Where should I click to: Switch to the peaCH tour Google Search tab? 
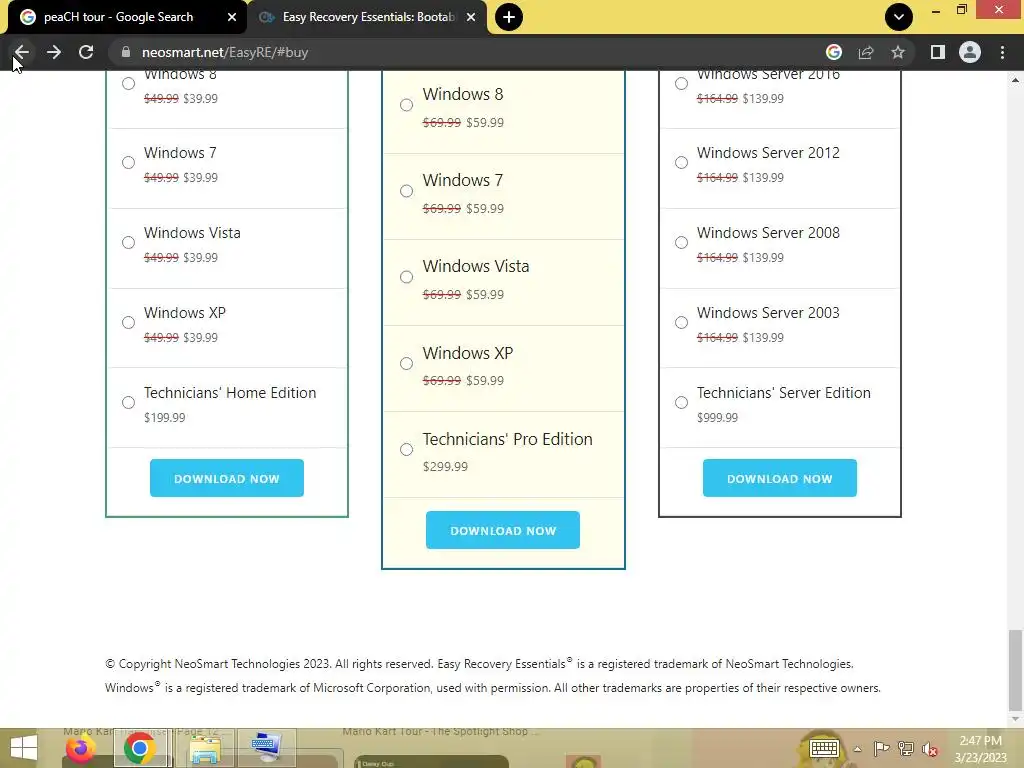(118, 17)
